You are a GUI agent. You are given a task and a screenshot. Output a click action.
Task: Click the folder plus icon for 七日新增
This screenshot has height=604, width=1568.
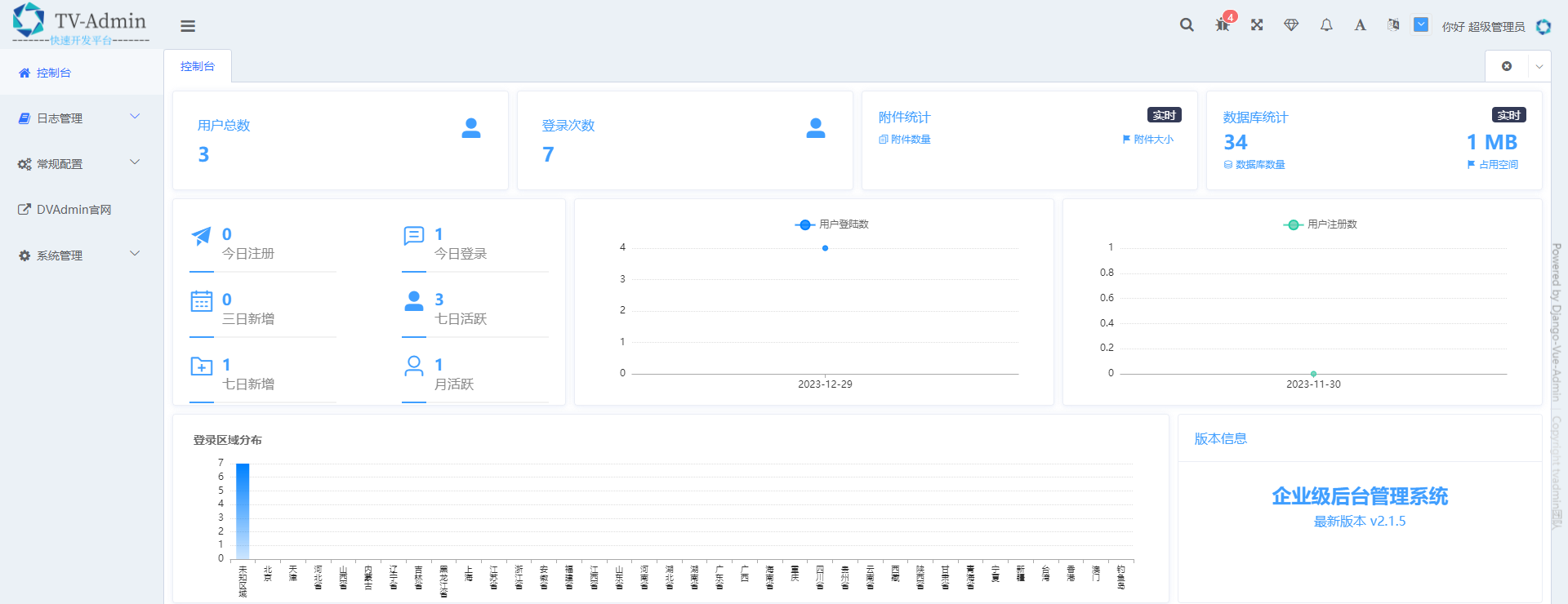coord(202,366)
